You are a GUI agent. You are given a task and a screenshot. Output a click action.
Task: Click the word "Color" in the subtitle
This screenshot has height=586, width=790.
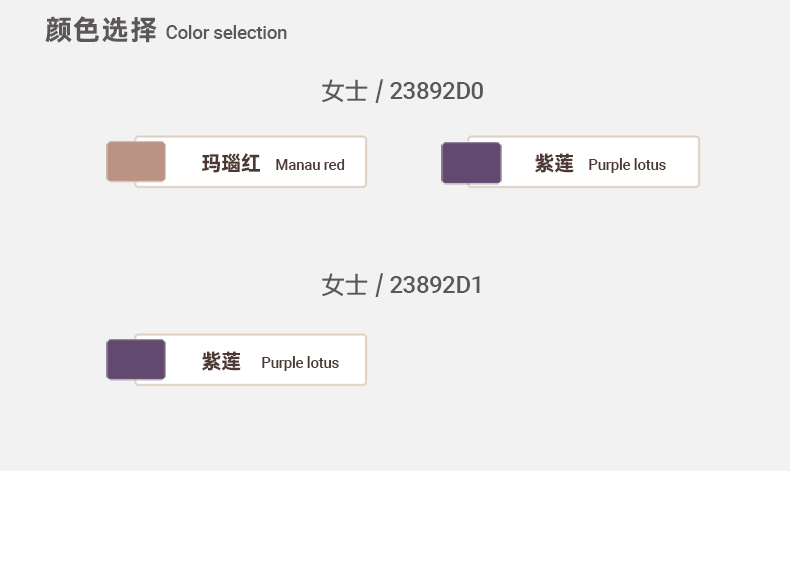click(x=186, y=33)
